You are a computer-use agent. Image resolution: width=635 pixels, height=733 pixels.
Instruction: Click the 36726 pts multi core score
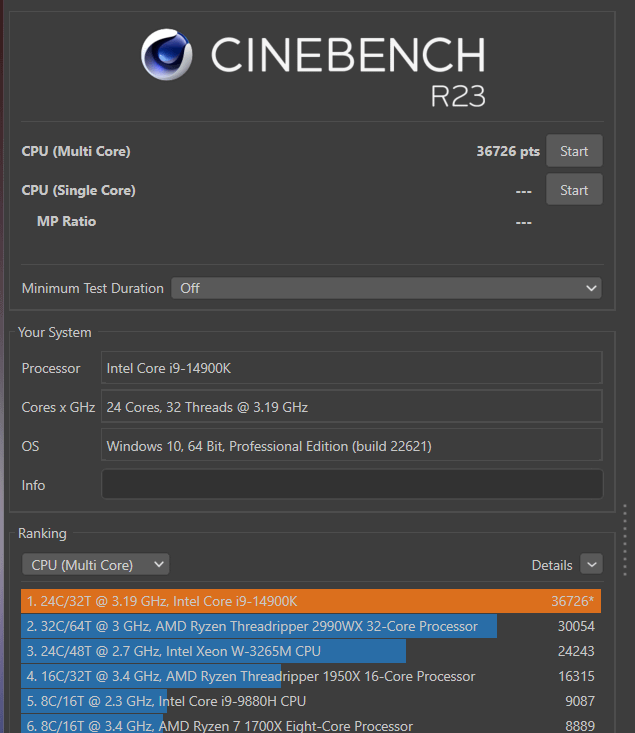pos(508,151)
